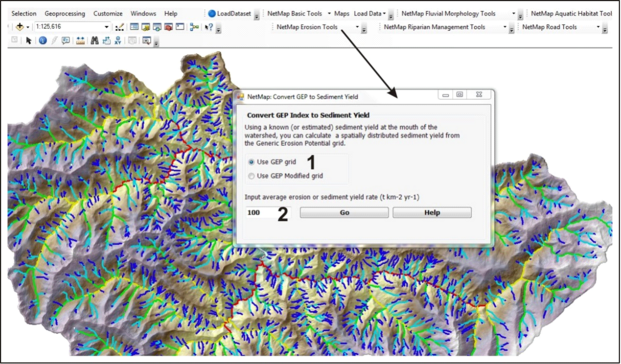Select the Use GEP grid option
The image size is (621, 364).
coord(272,162)
